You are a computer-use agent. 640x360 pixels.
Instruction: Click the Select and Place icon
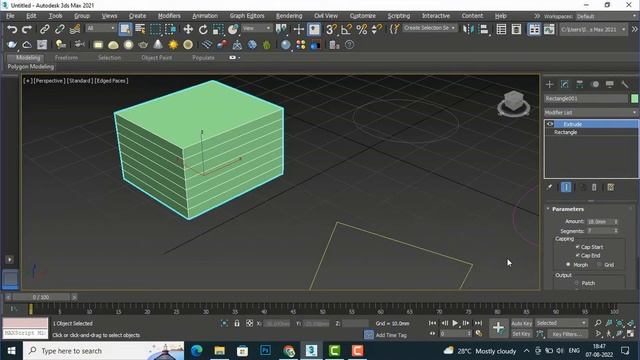[x=233, y=29]
